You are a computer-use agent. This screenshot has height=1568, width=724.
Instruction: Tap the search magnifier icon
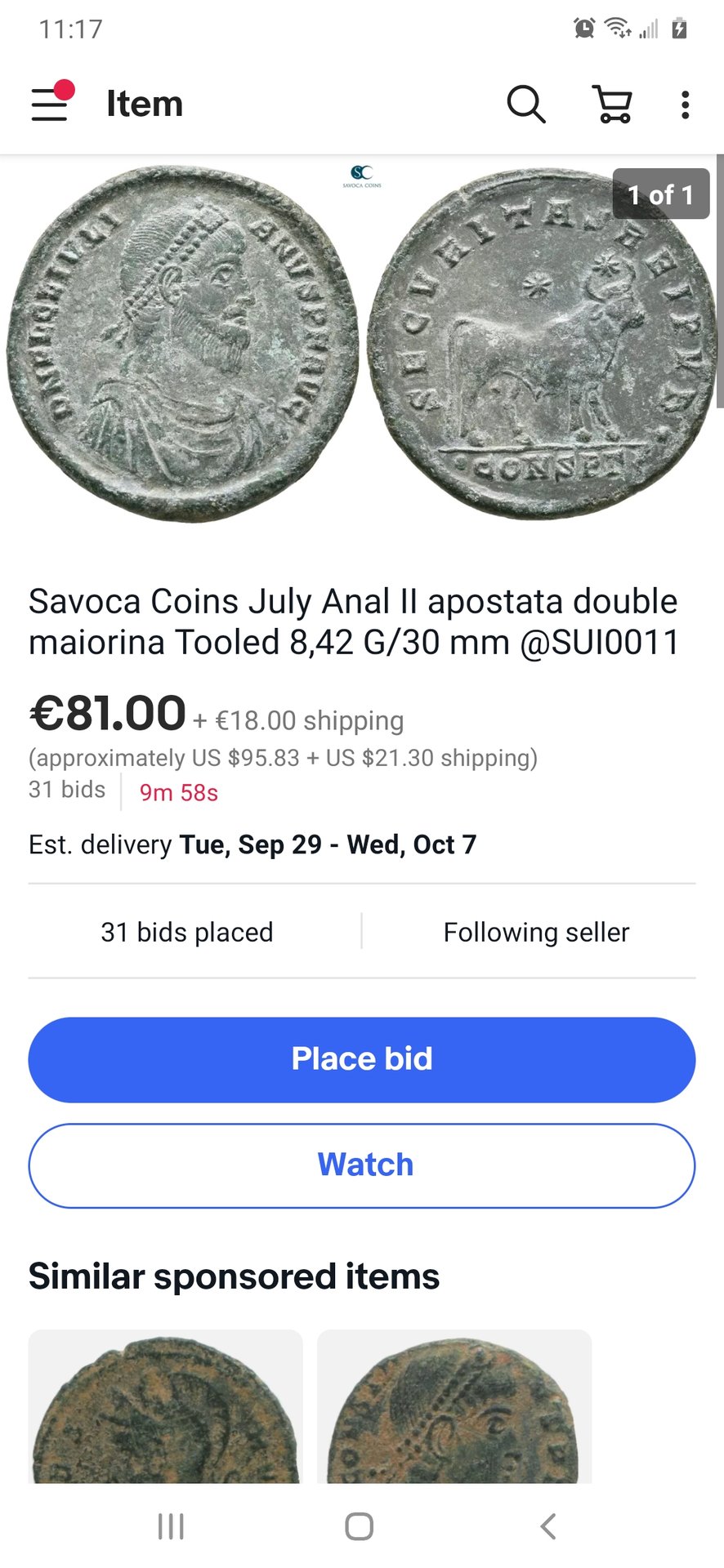525,105
